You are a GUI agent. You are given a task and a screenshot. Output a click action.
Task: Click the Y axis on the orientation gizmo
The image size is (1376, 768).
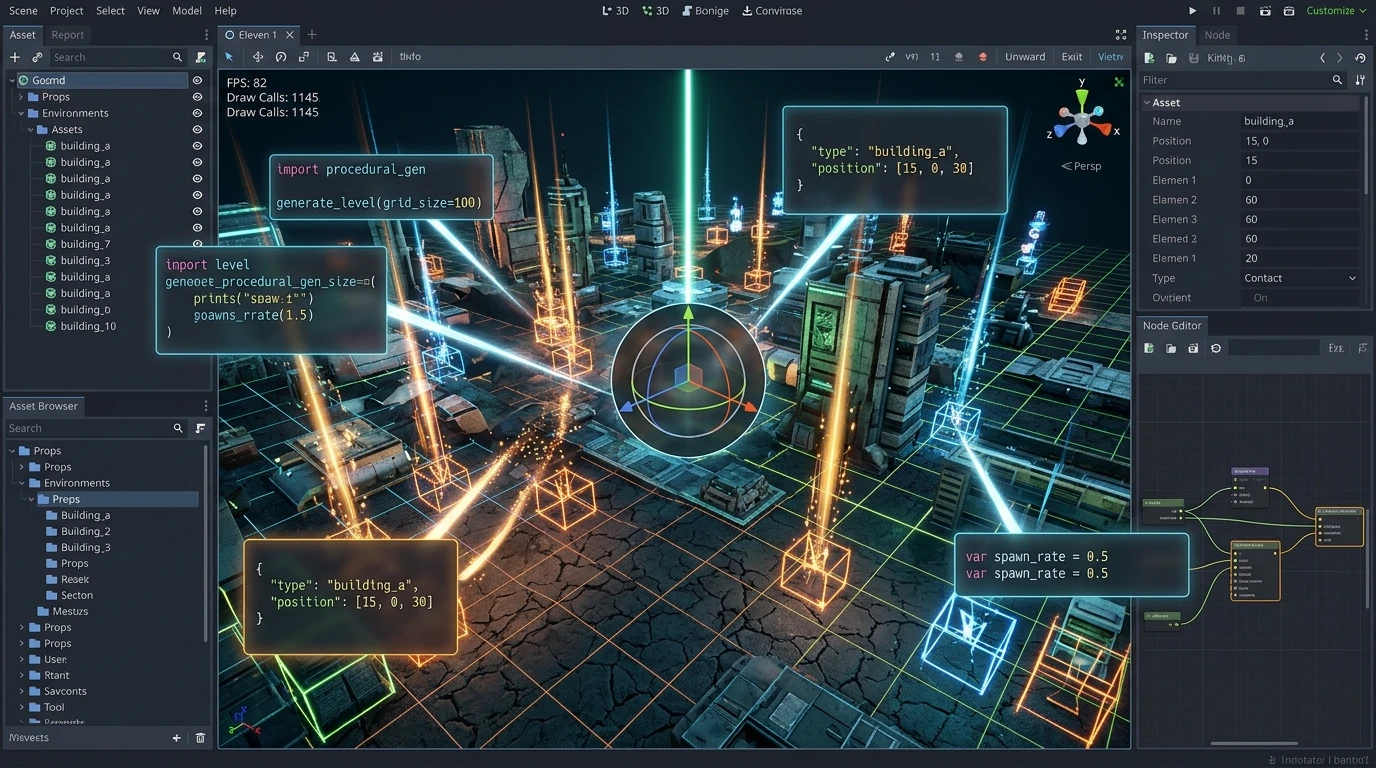(x=1081, y=96)
